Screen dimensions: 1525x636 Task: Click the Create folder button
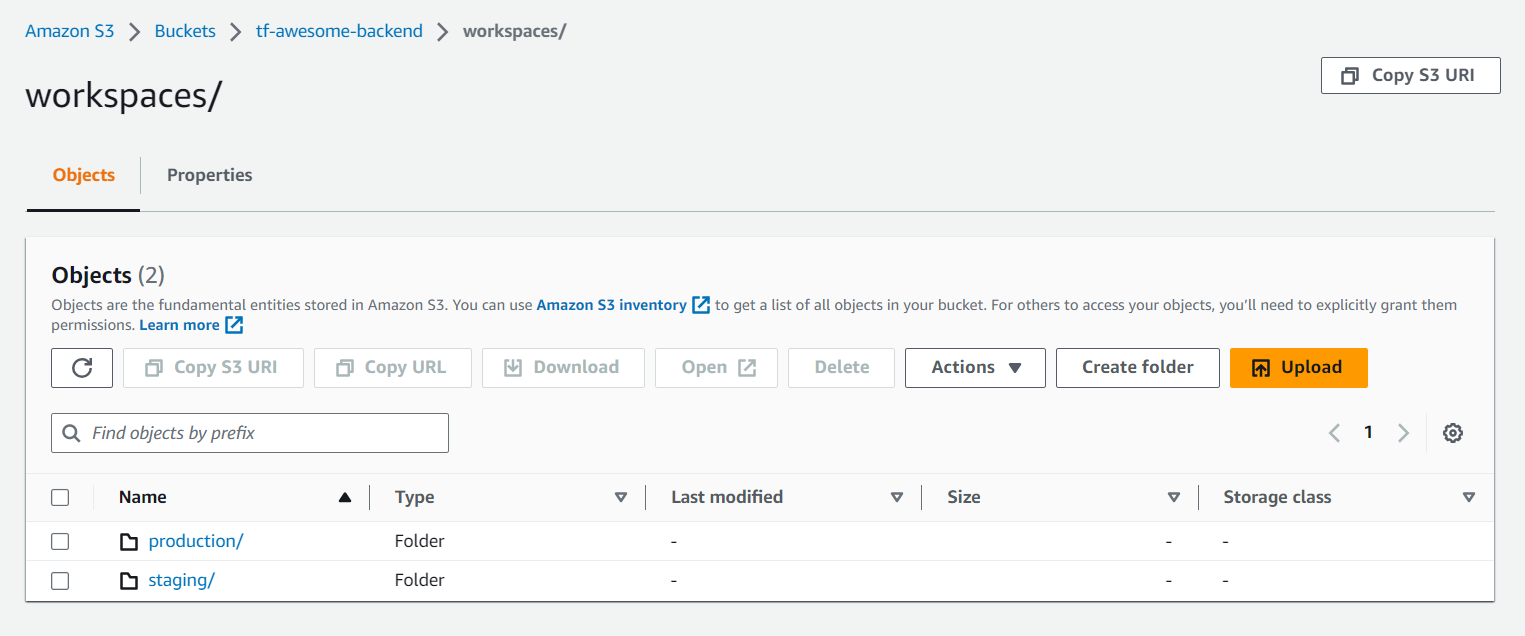(x=1137, y=368)
